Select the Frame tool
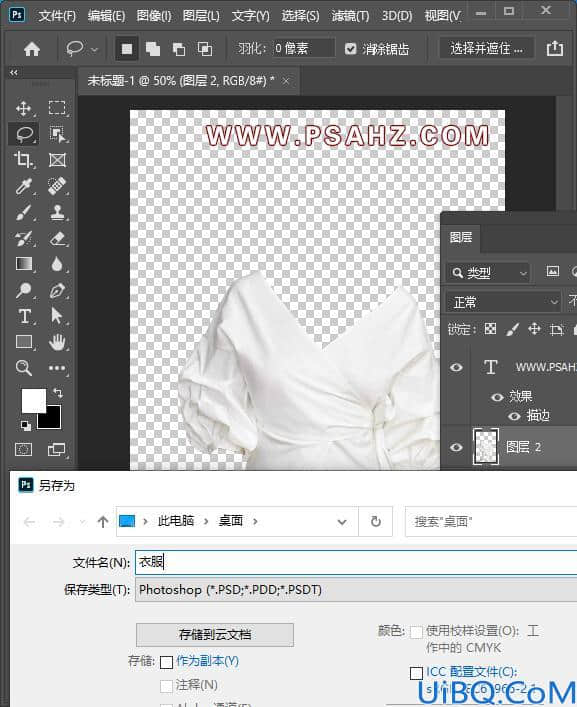The width and height of the screenshot is (577, 707). [57, 160]
